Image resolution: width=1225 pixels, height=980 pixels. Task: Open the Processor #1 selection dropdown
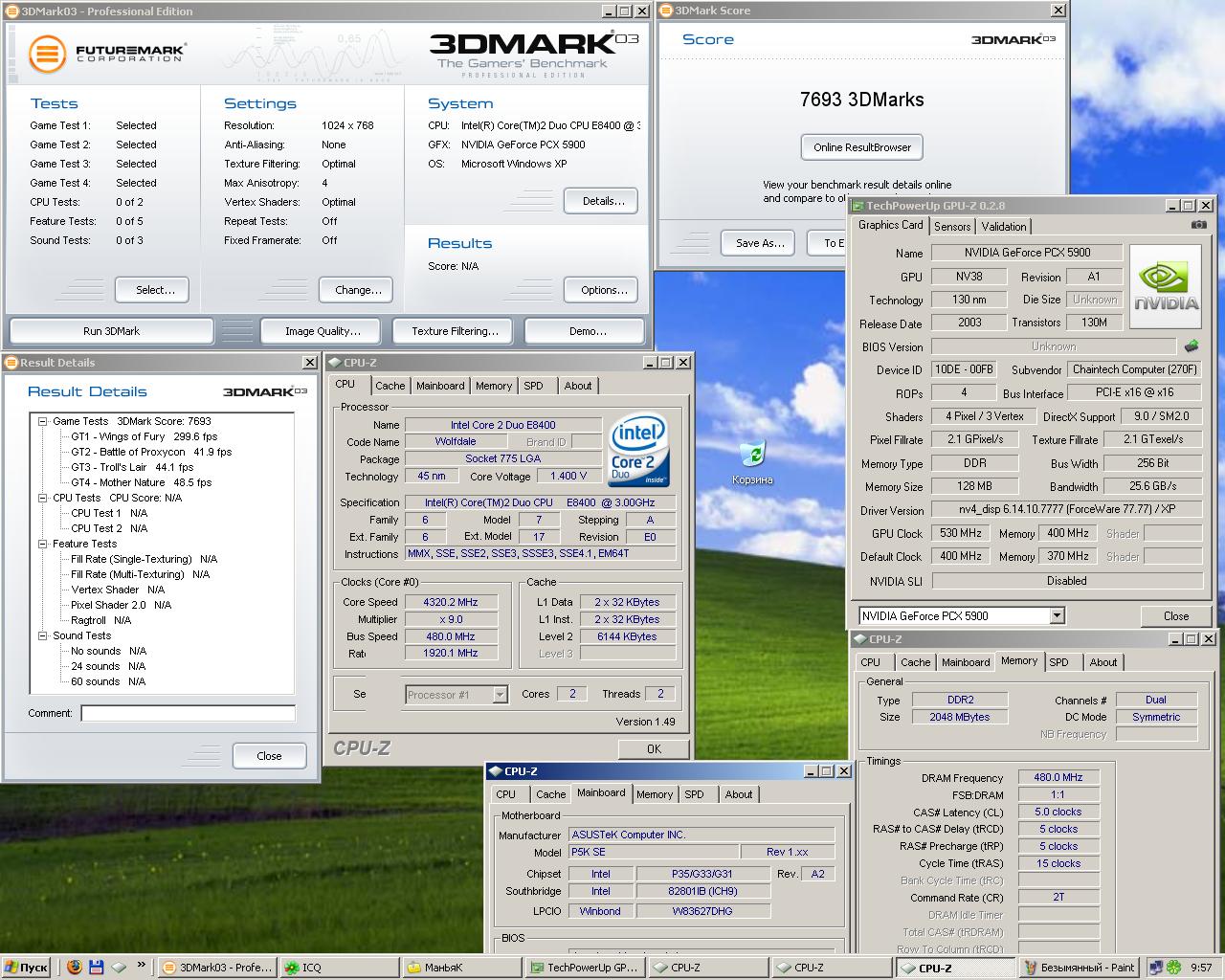click(500, 695)
